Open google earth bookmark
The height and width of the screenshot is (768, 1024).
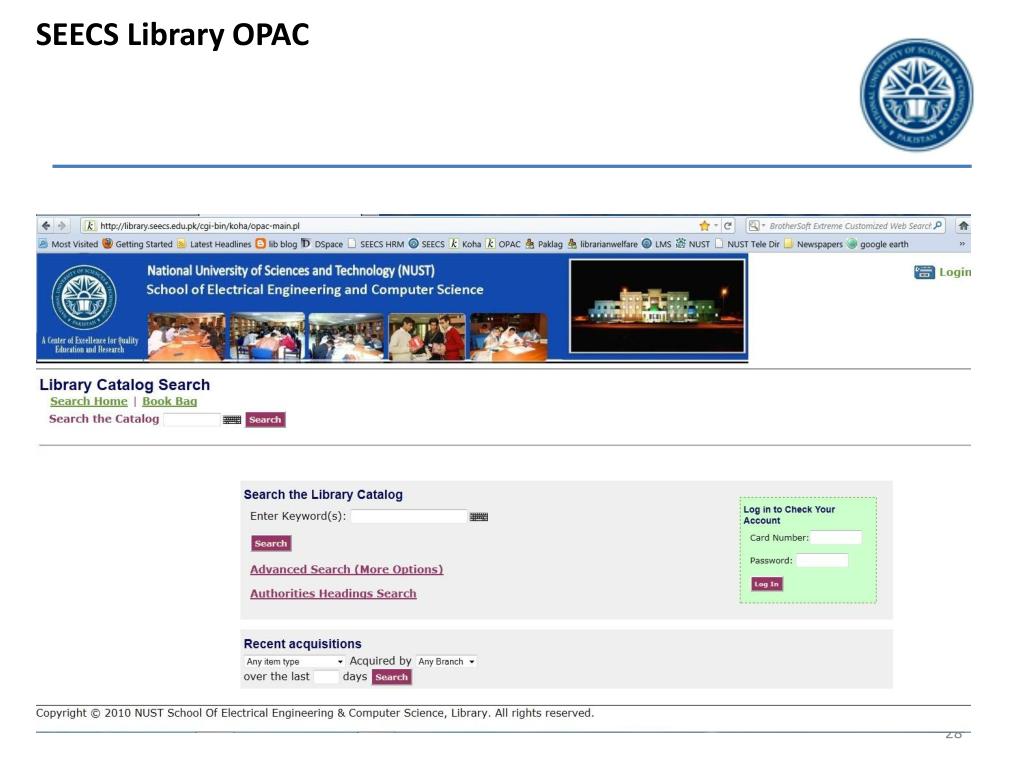point(878,244)
